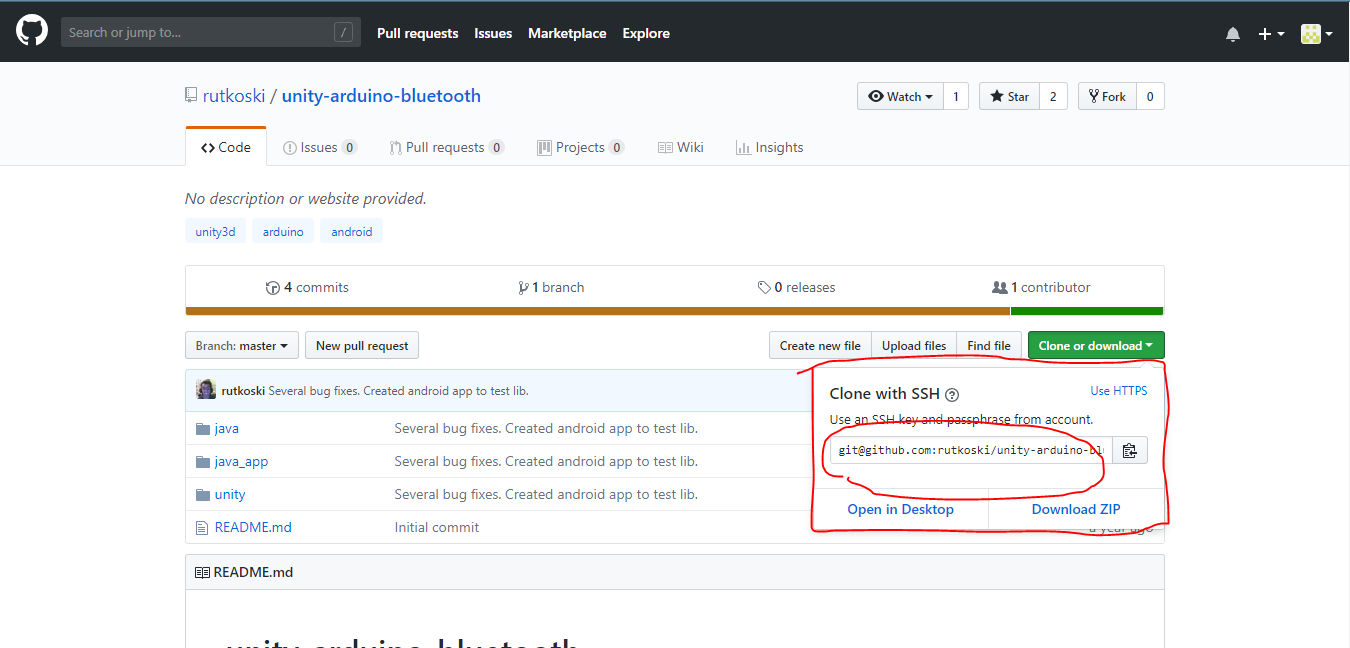Open rutkoski owner profile link
Screen dimensions: 1350x648
[x=234, y=96]
